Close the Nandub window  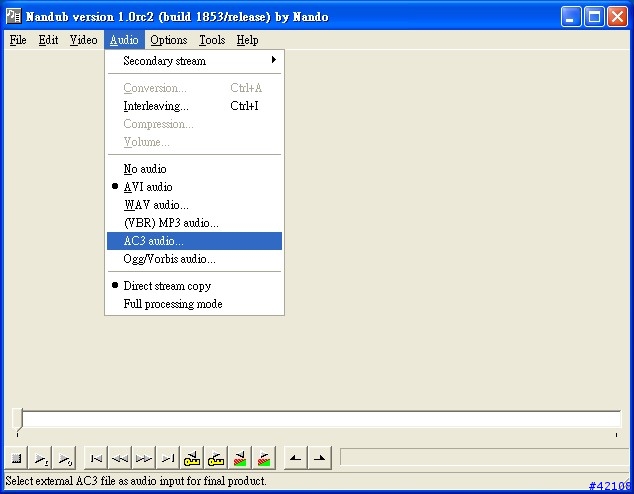coord(617,17)
